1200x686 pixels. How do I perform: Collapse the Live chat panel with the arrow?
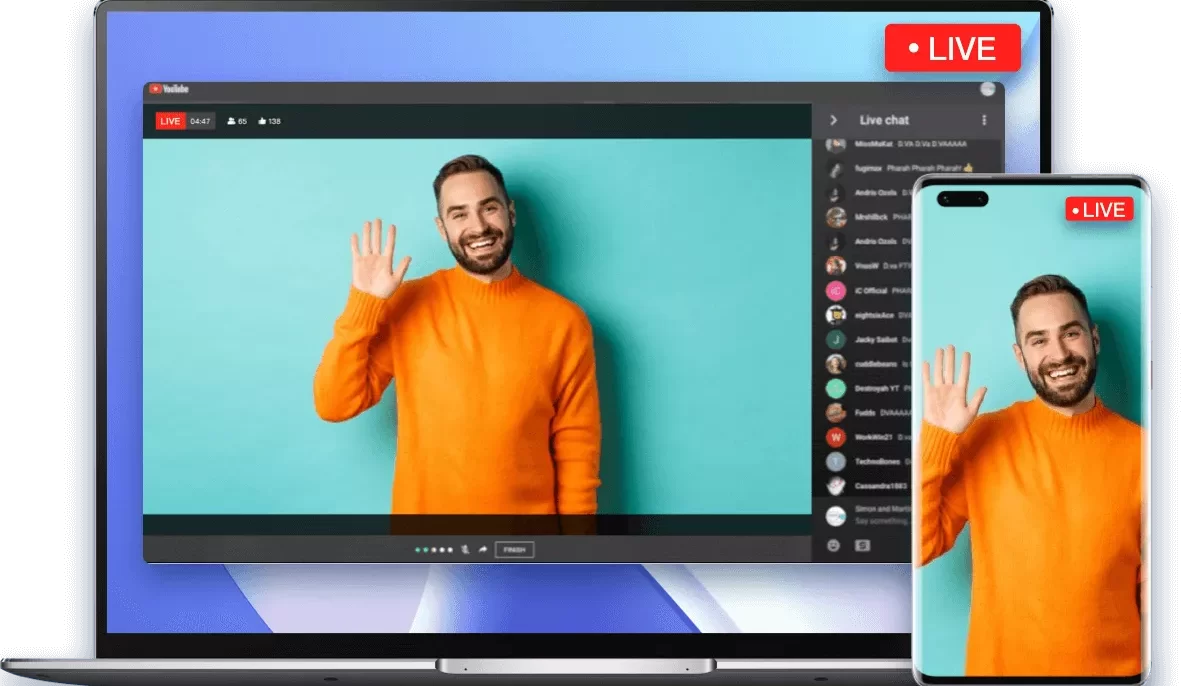[833, 120]
